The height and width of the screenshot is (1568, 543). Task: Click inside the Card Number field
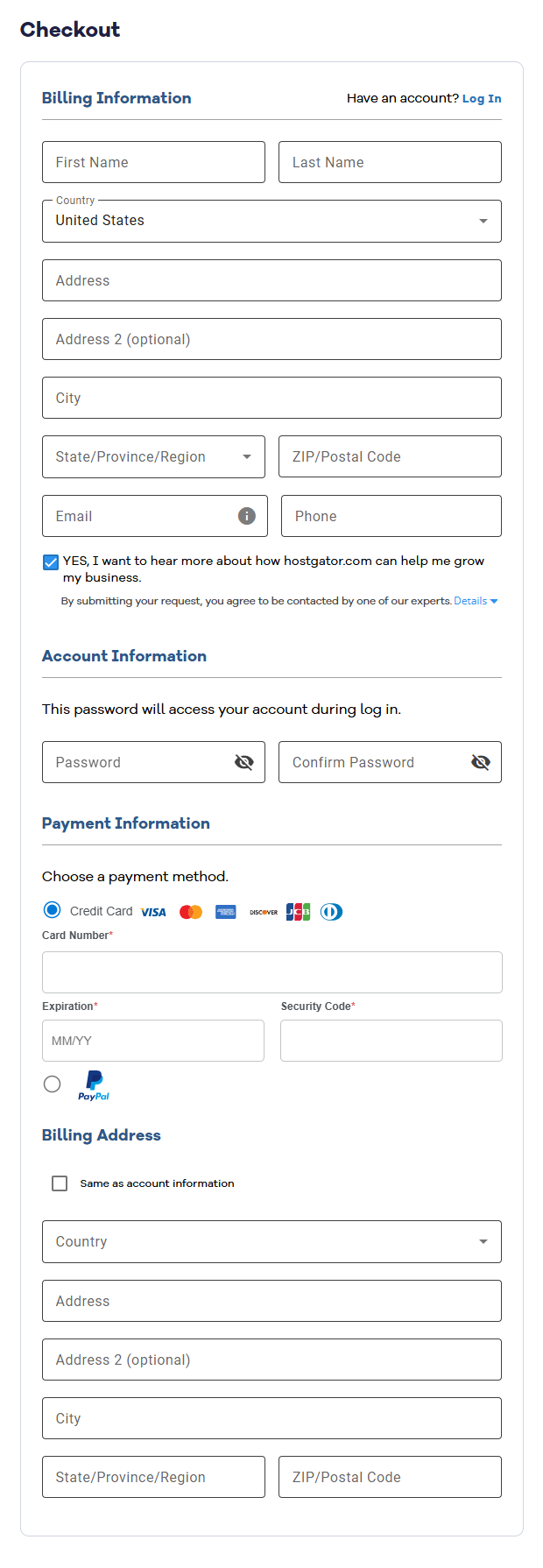click(x=271, y=971)
